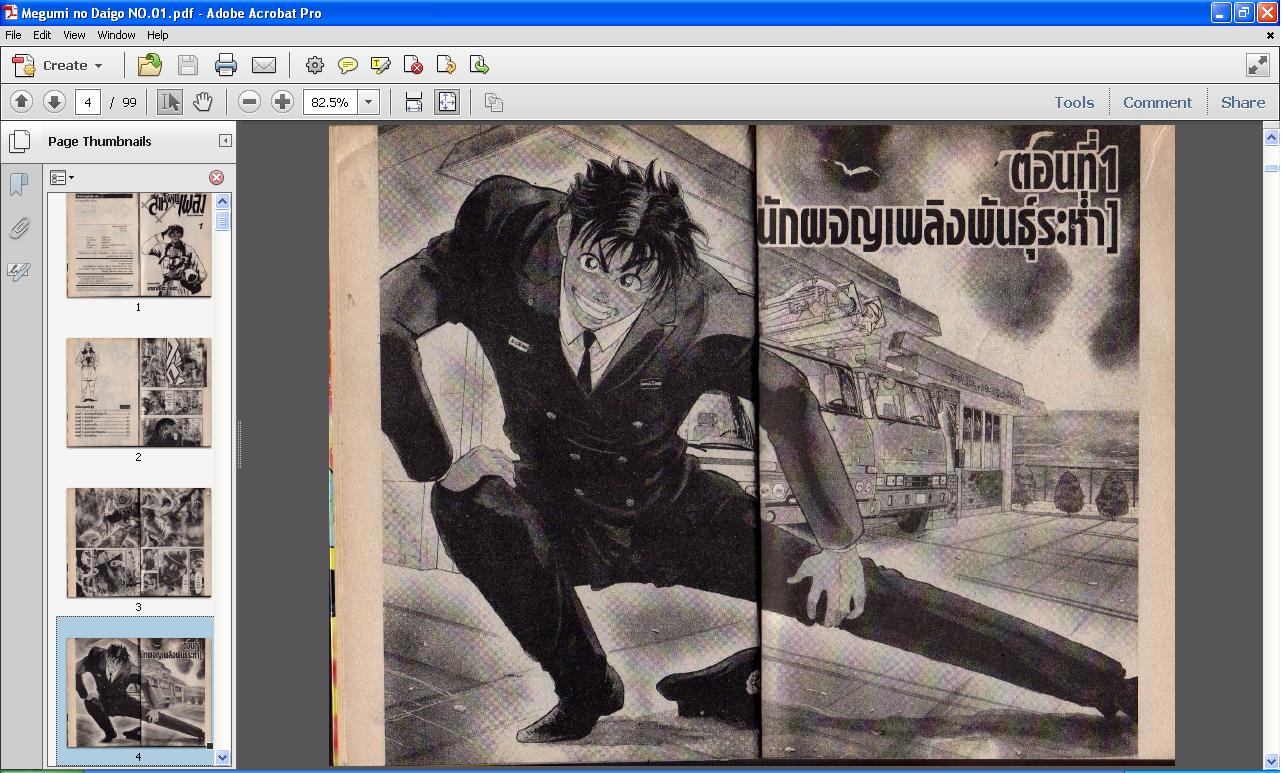Click the document vertical scrollbar handle
The width and height of the screenshot is (1282, 773).
[1271, 167]
